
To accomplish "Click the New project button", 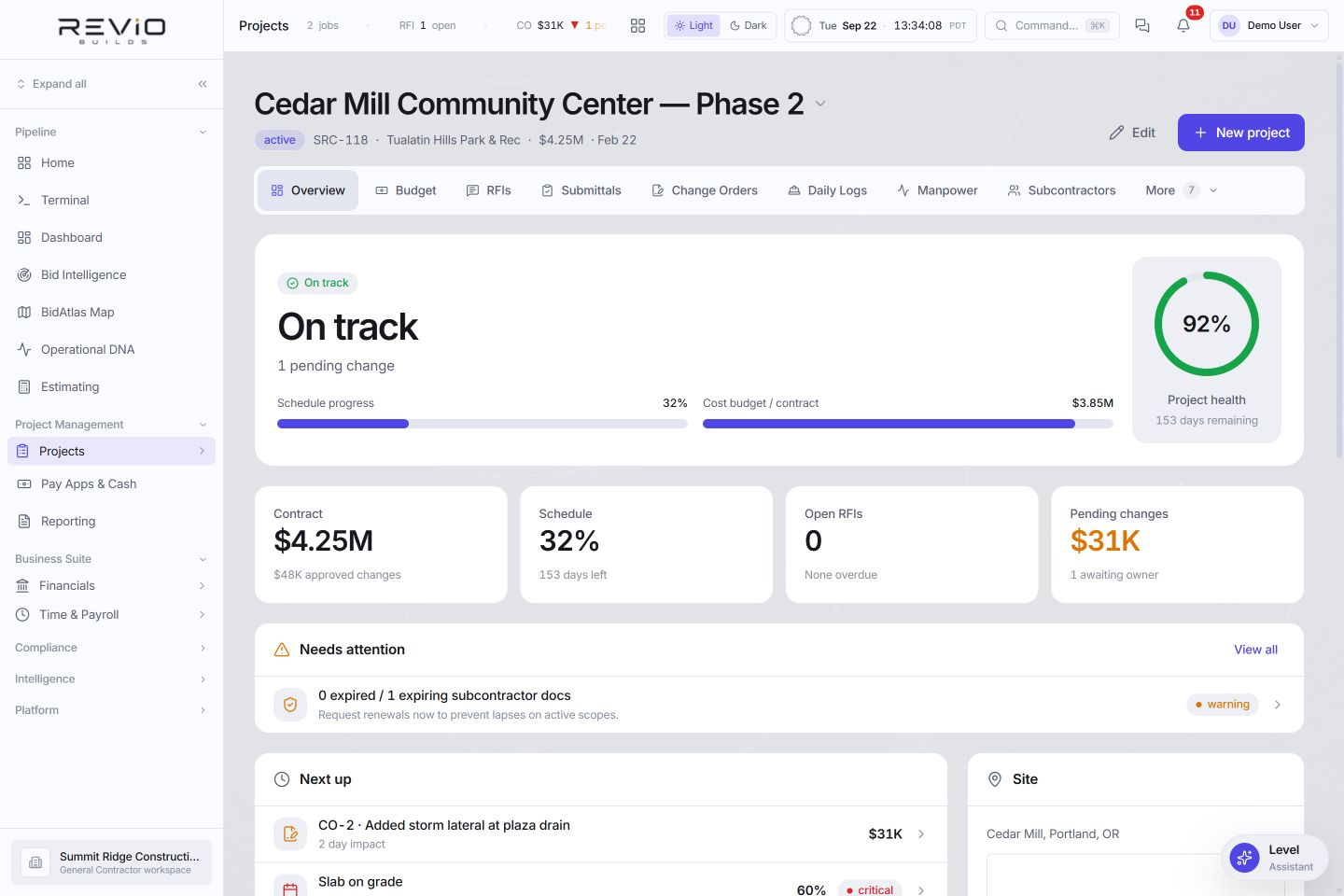I will 1240,133.
